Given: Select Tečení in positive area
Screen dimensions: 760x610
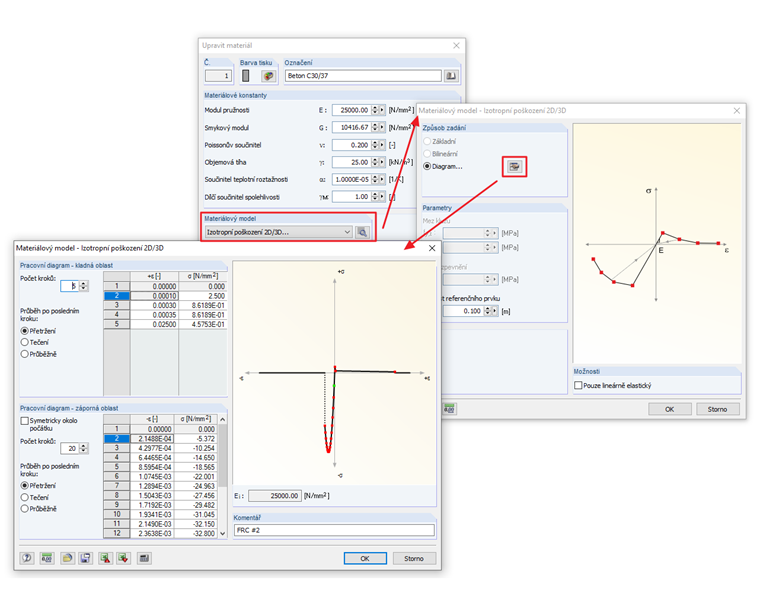Looking at the screenshot, I should pyautogui.click(x=24, y=342).
